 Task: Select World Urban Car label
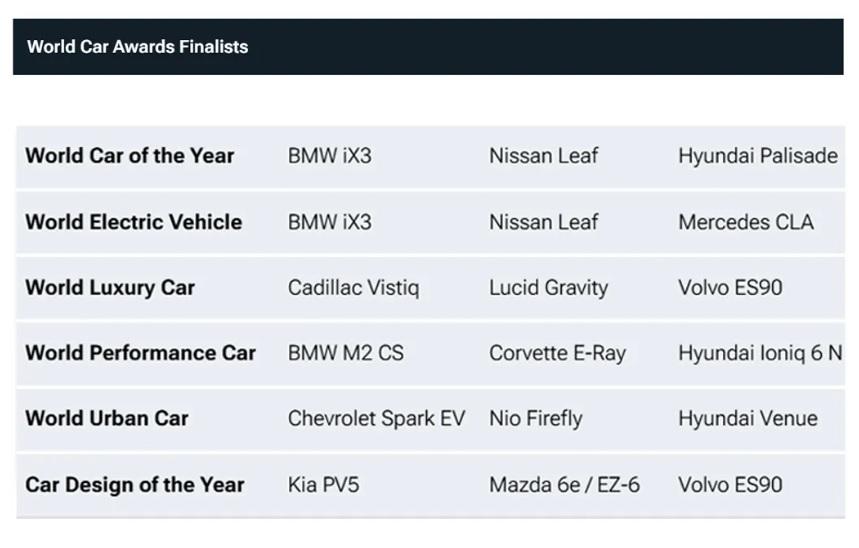107,419
